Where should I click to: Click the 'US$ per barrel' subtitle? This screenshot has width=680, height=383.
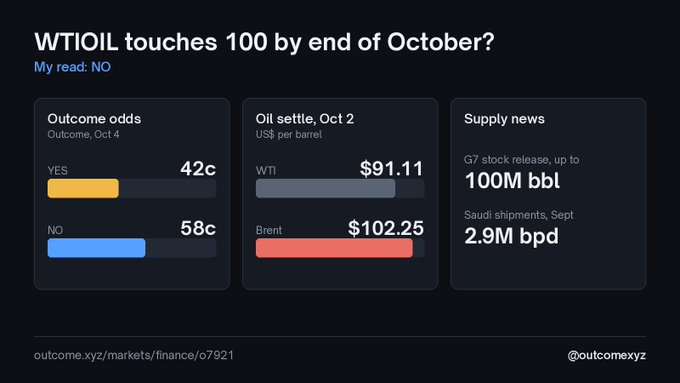pyautogui.click(x=289, y=134)
